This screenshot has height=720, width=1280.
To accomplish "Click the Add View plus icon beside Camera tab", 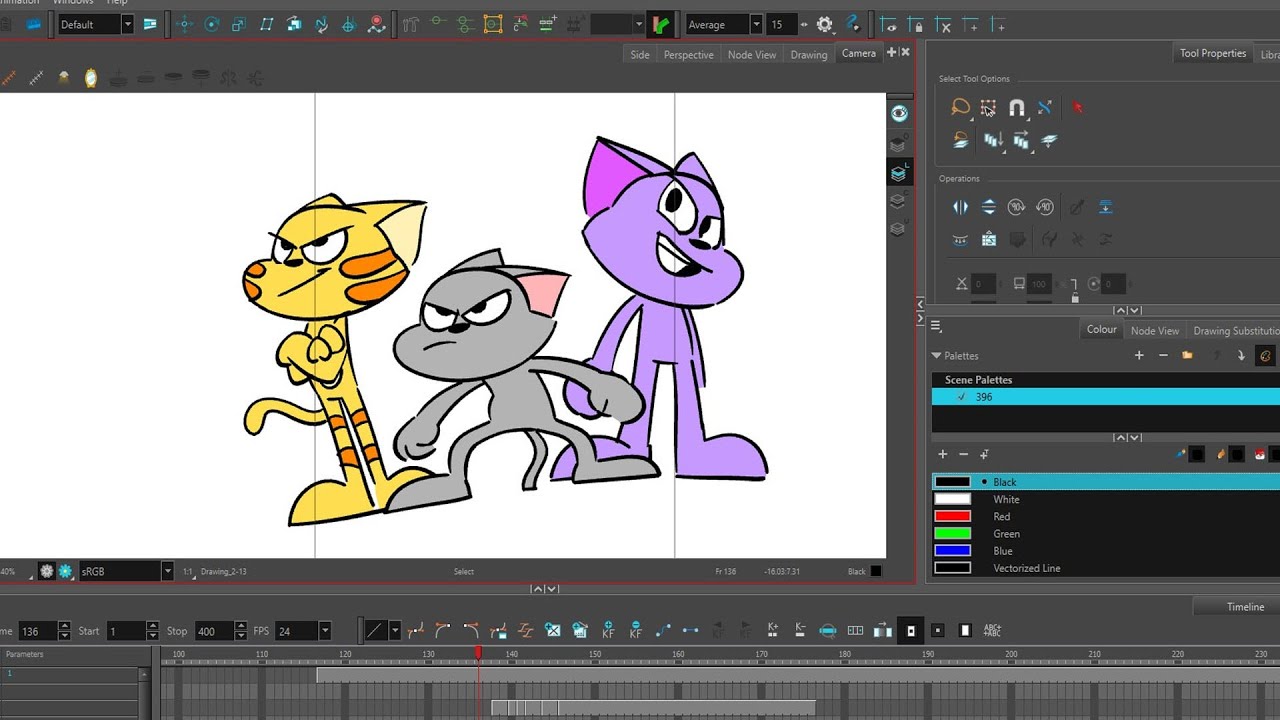I will coord(892,53).
